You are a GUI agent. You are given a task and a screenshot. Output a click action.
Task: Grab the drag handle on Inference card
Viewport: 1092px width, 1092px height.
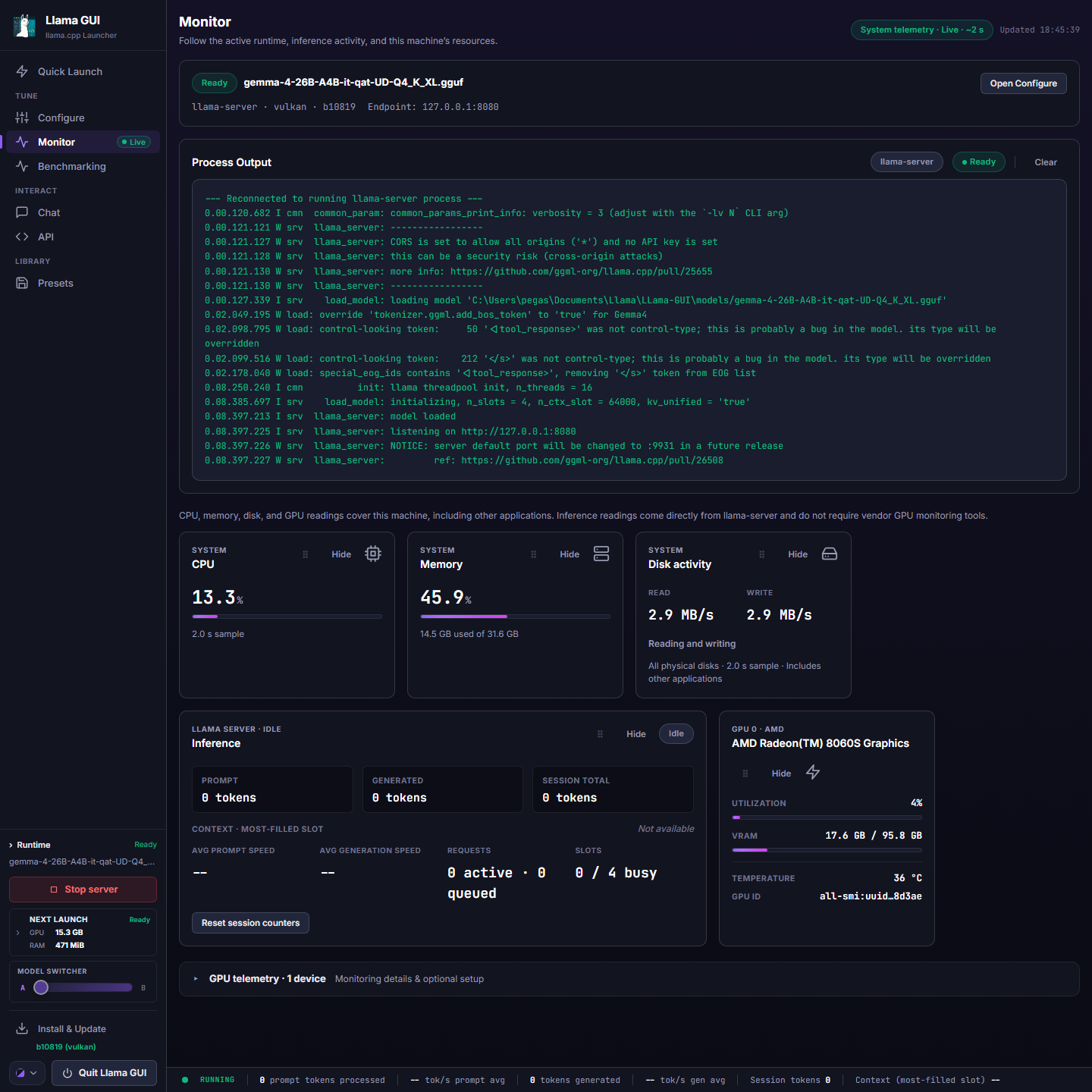600,734
